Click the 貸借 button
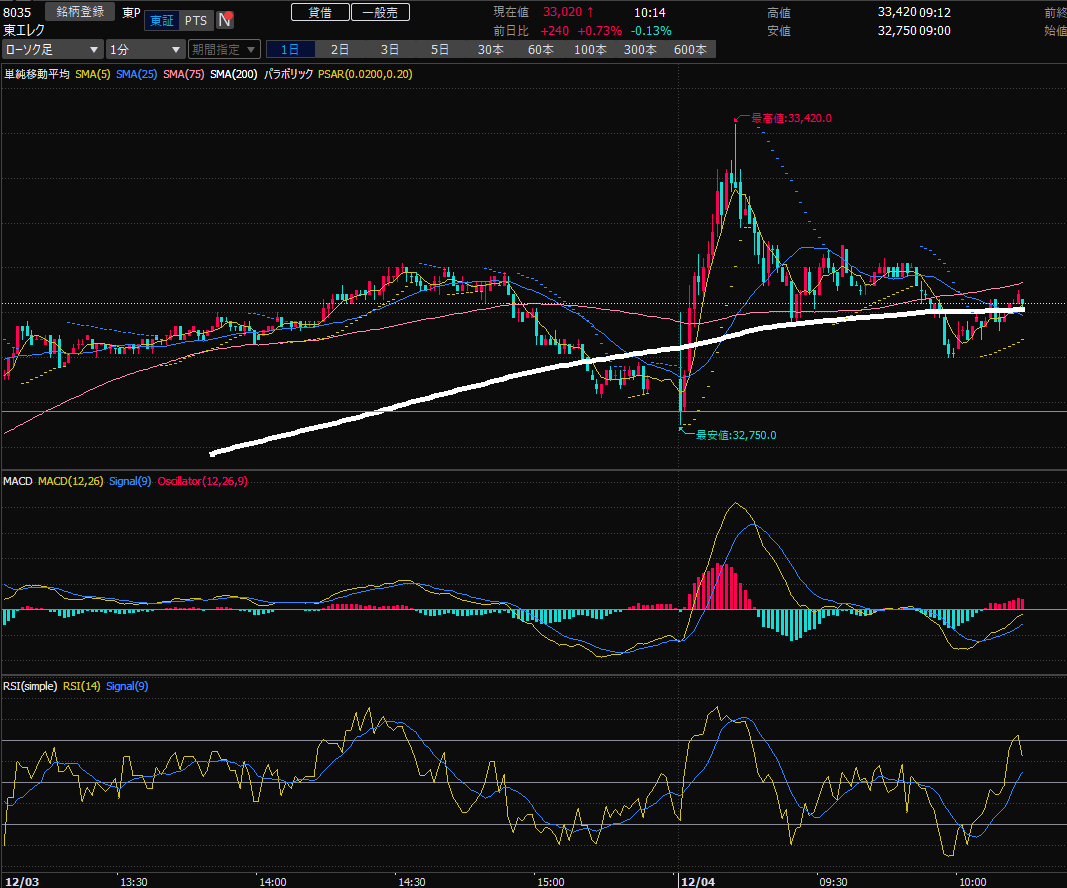 [320, 12]
